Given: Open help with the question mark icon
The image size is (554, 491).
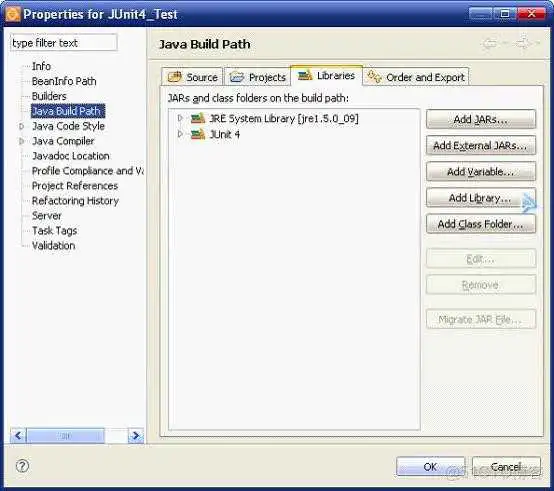Looking at the screenshot, I should point(22,466).
